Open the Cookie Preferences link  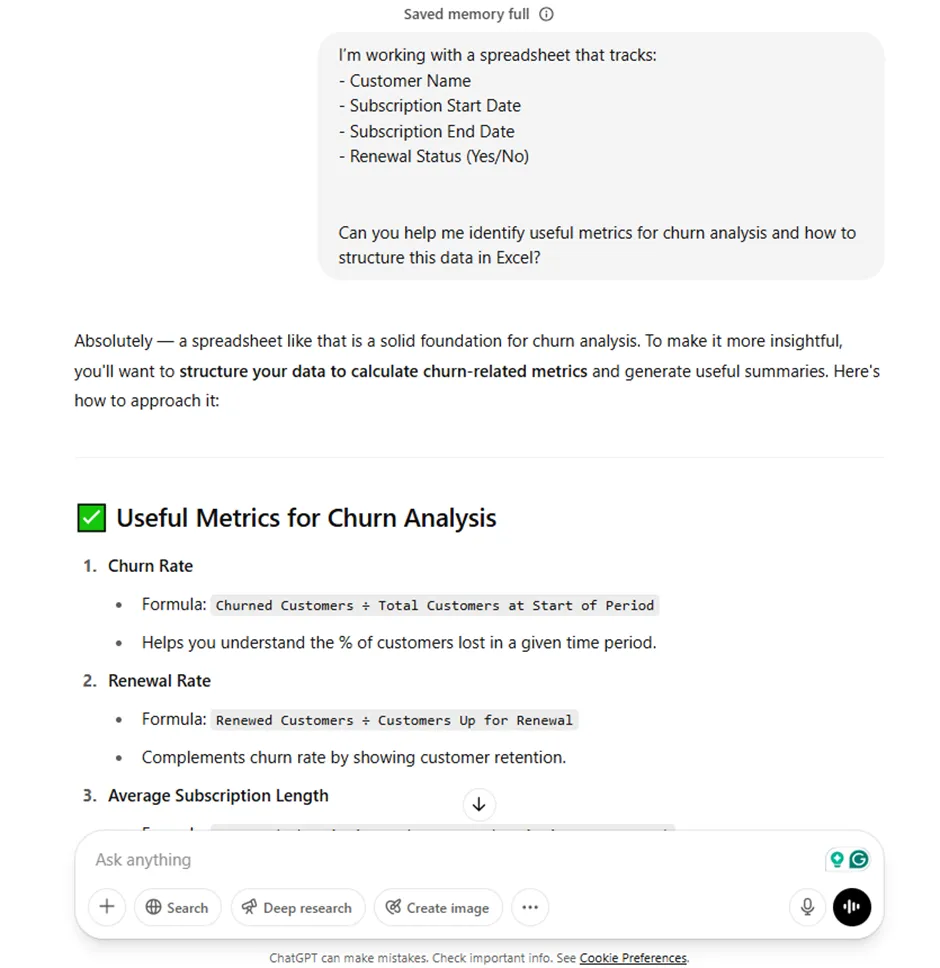(x=633, y=958)
